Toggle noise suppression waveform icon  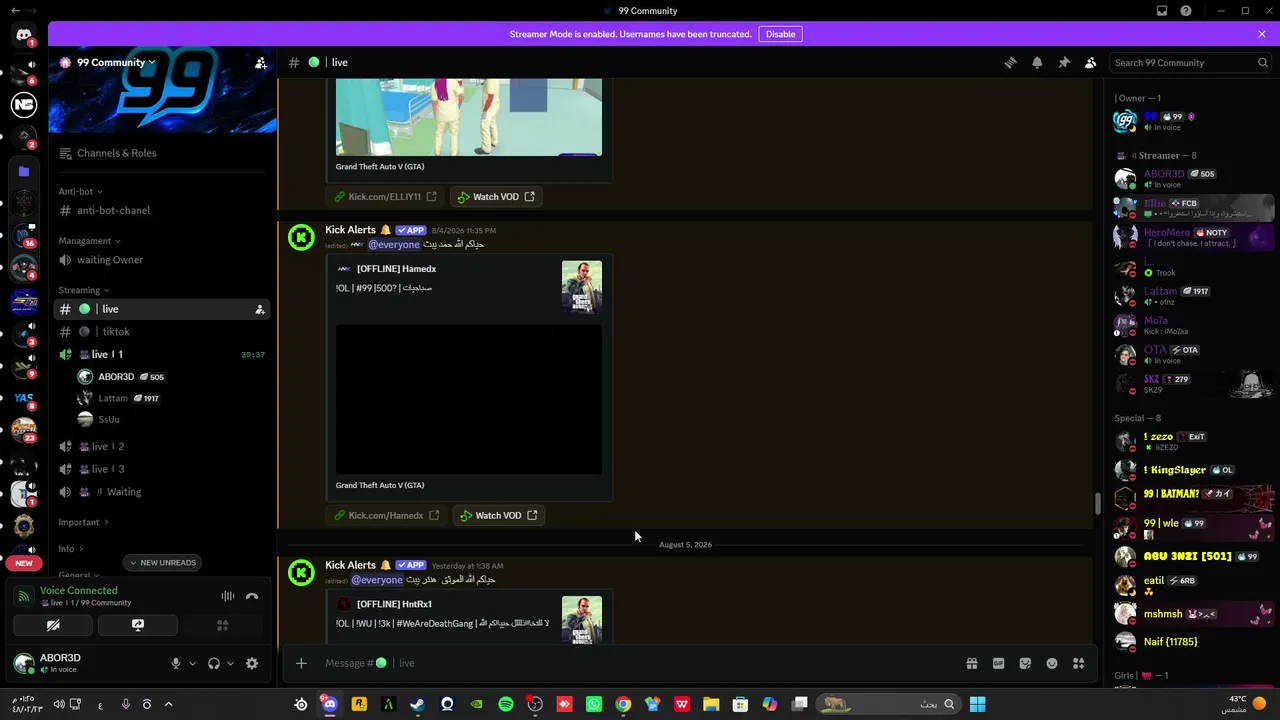(228, 596)
